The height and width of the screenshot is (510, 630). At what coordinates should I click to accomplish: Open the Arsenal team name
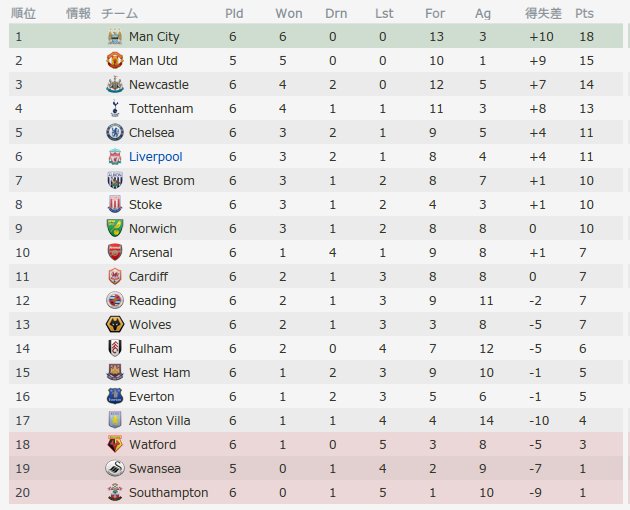(151, 252)
